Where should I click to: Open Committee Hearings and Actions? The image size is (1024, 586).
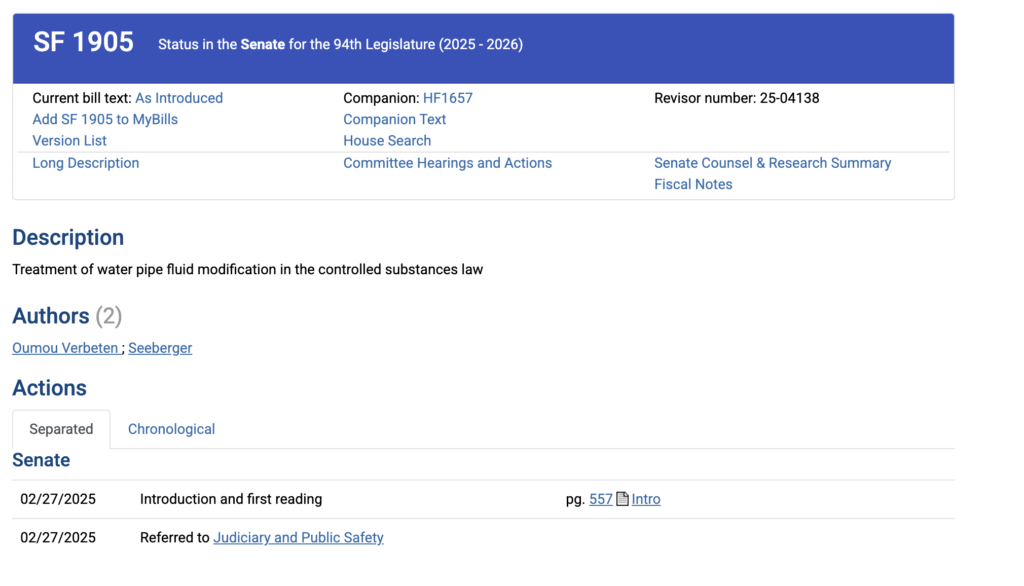click(x=447, y=163)
